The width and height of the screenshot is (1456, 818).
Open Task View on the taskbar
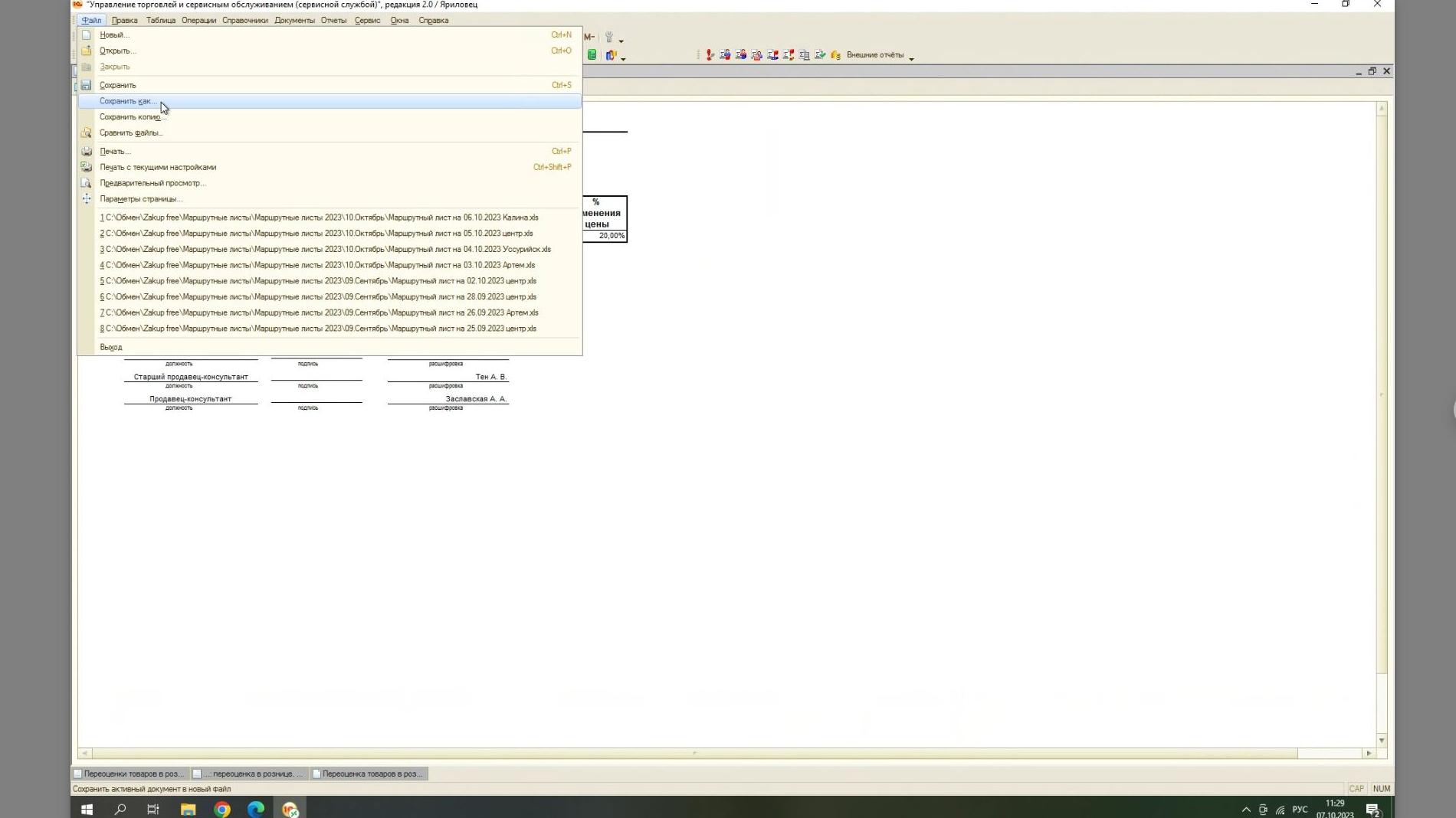pyautogui.click(x=153, y=809)
